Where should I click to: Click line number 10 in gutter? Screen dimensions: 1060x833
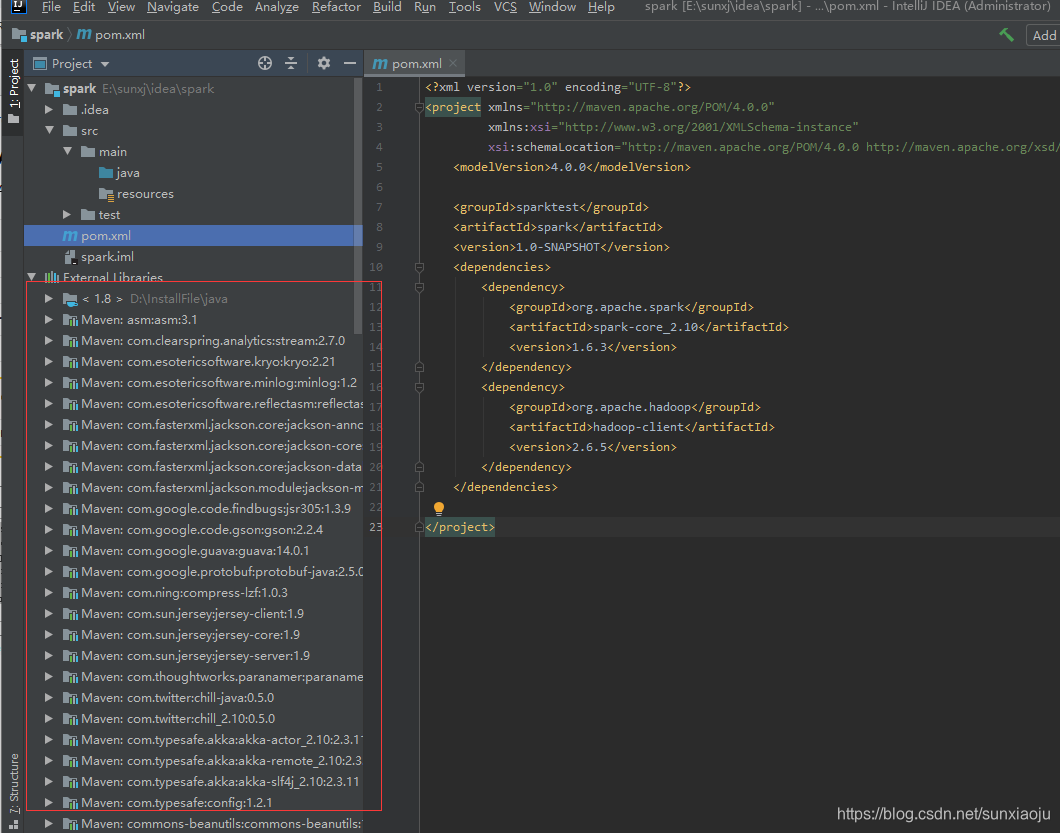[376, 267]
